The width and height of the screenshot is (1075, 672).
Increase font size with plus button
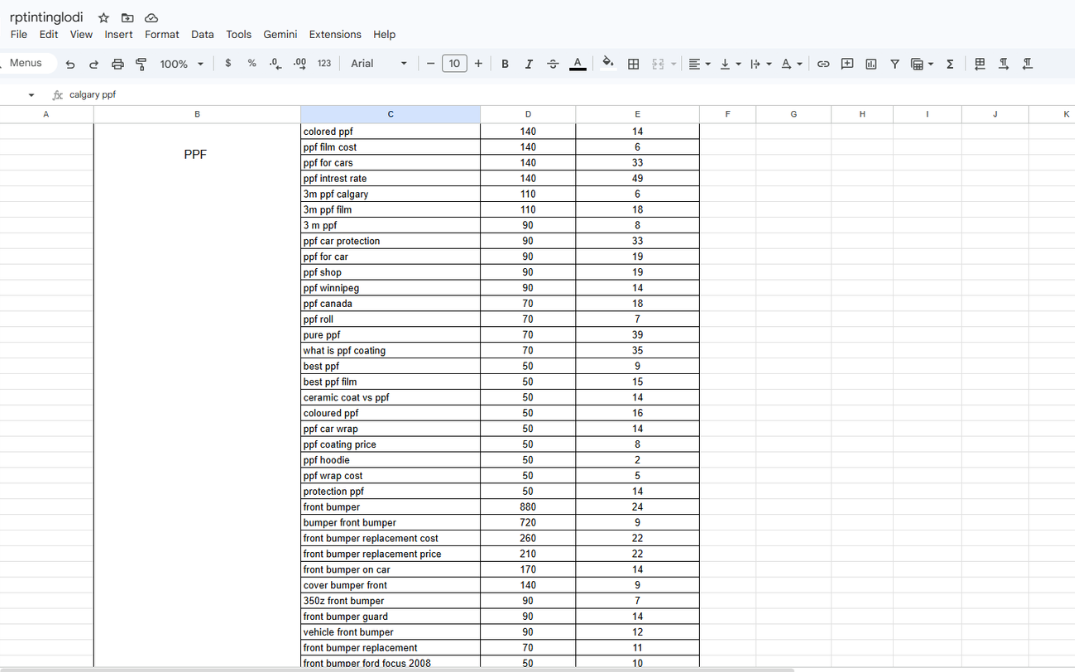click(478, 64)
